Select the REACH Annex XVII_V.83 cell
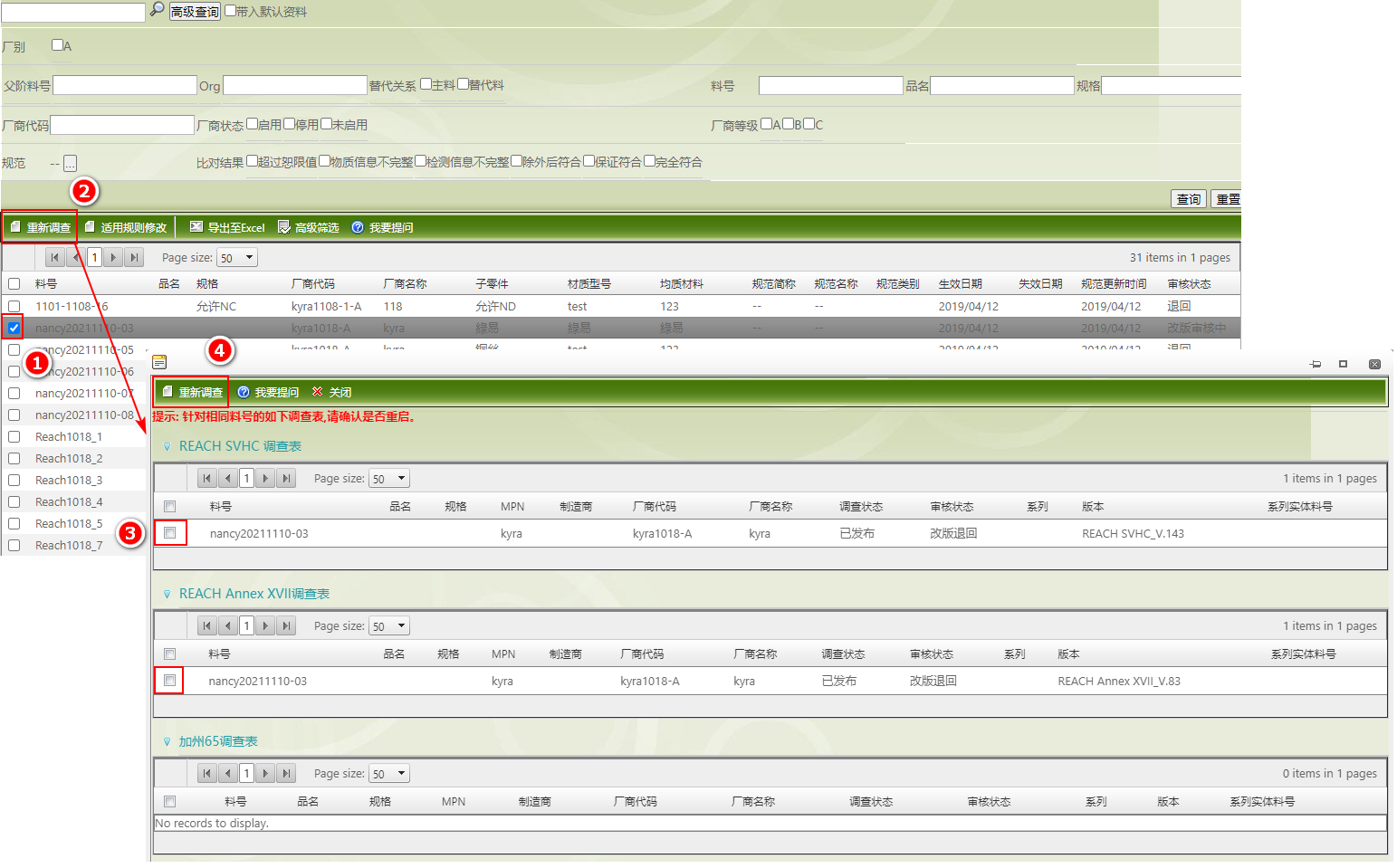The image size is (1397, 868). (x=1119, y=682)
